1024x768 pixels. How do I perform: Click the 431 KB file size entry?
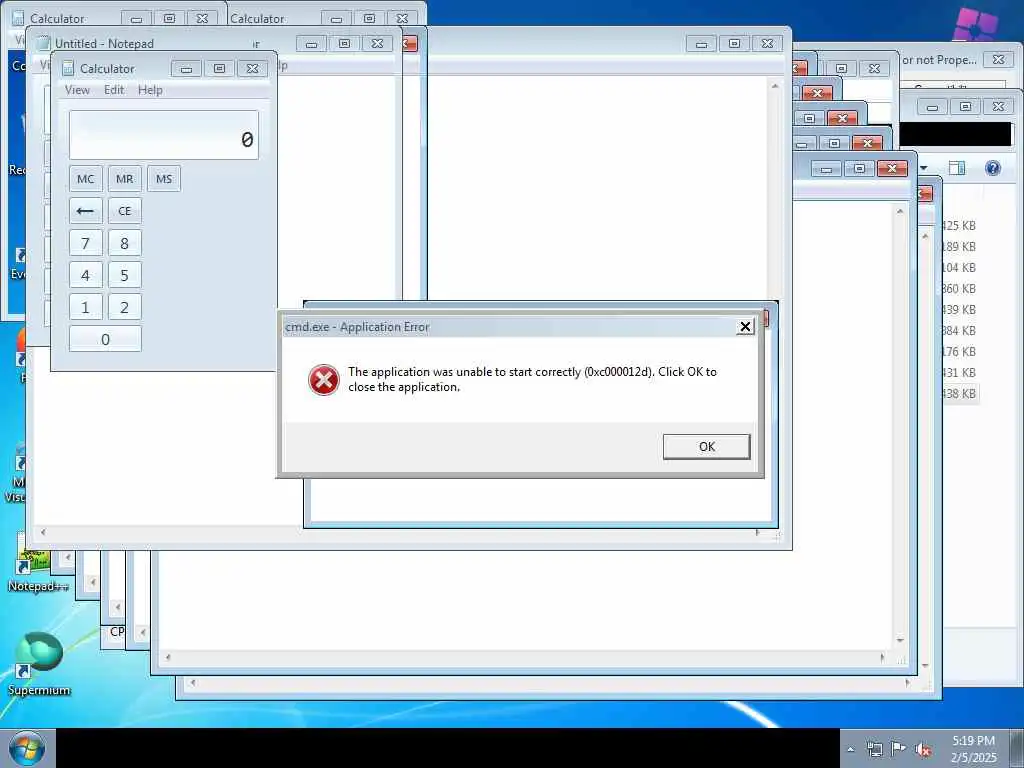959,372
